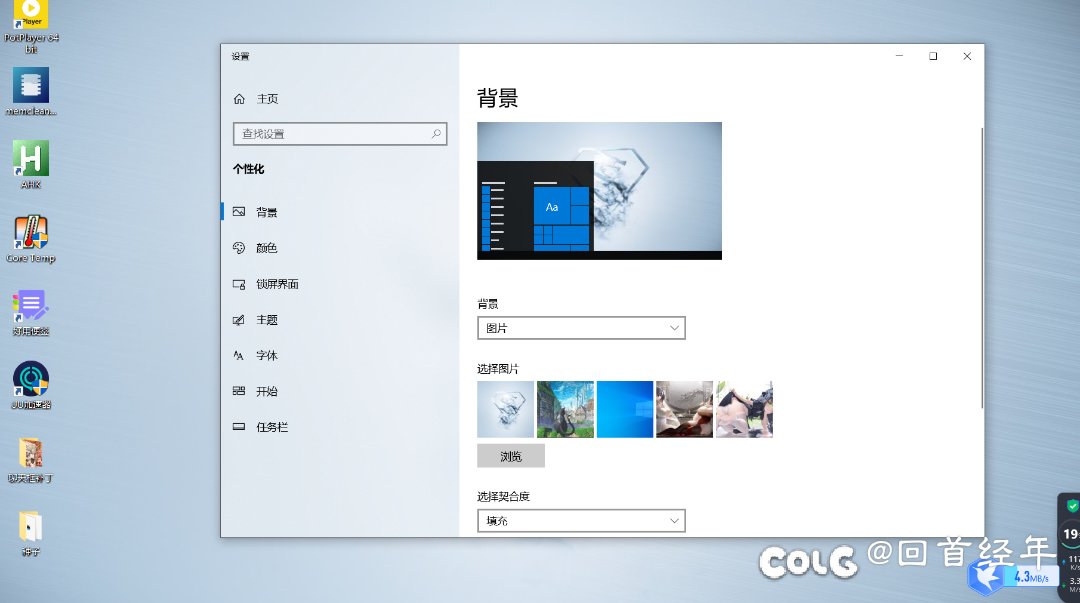Click the 浏览 button
Screen dimensions: 1080x603
pos(511,456)
